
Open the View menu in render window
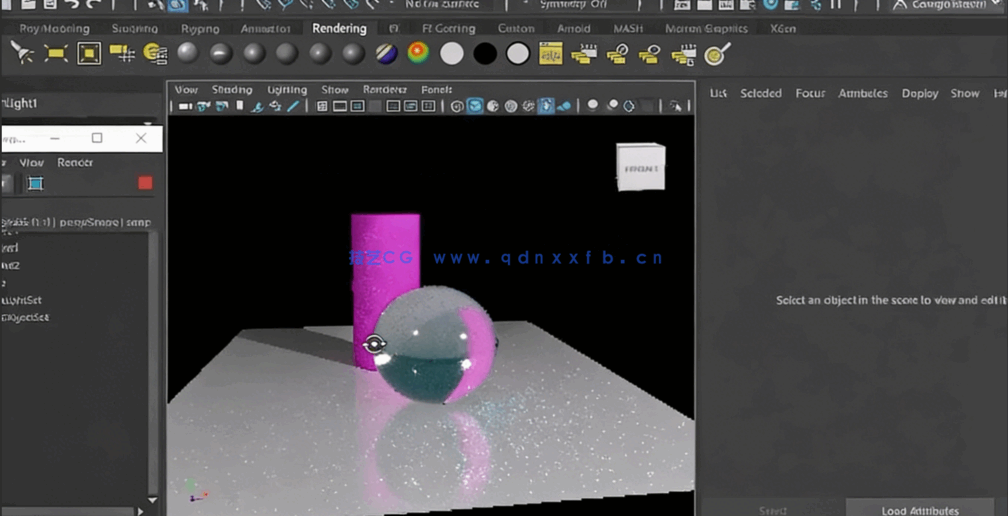coord(32,163)
